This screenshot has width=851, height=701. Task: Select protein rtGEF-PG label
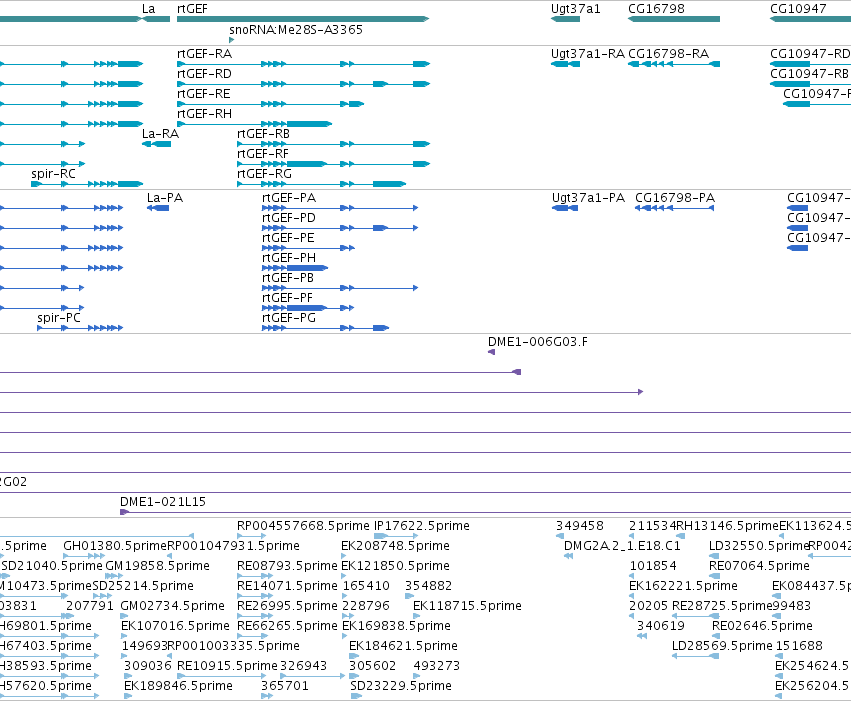289,318
